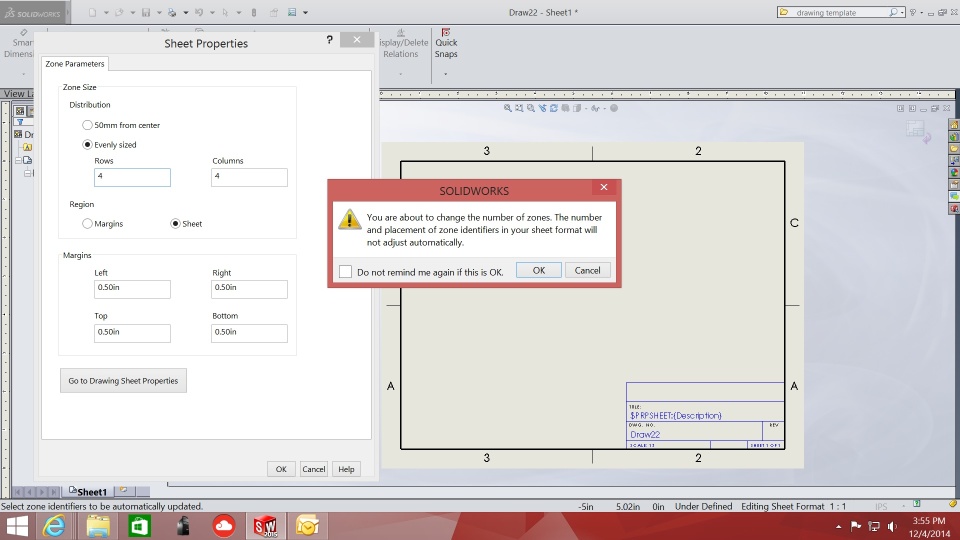The height and width of the screenshot is (540, 960).
Task: Click the Open document icon
Action: pyautogui.click(x=119, y=12)
